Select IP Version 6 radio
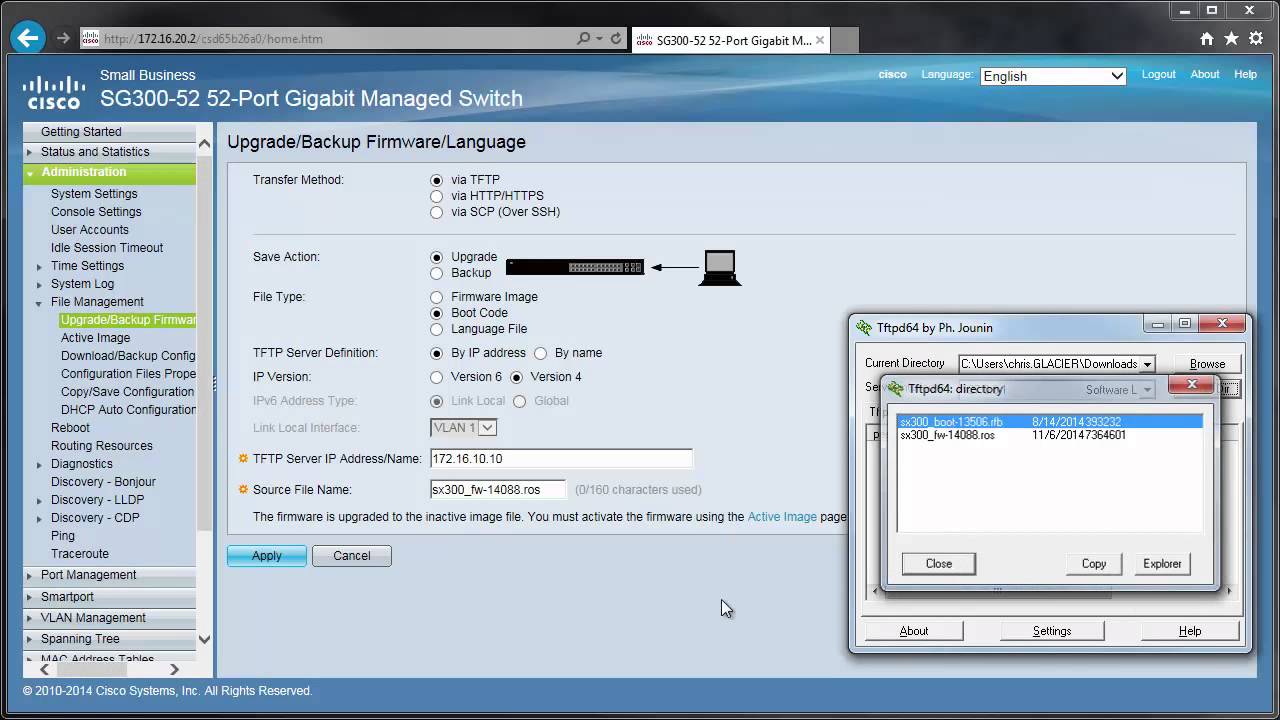 click(436, 378)
